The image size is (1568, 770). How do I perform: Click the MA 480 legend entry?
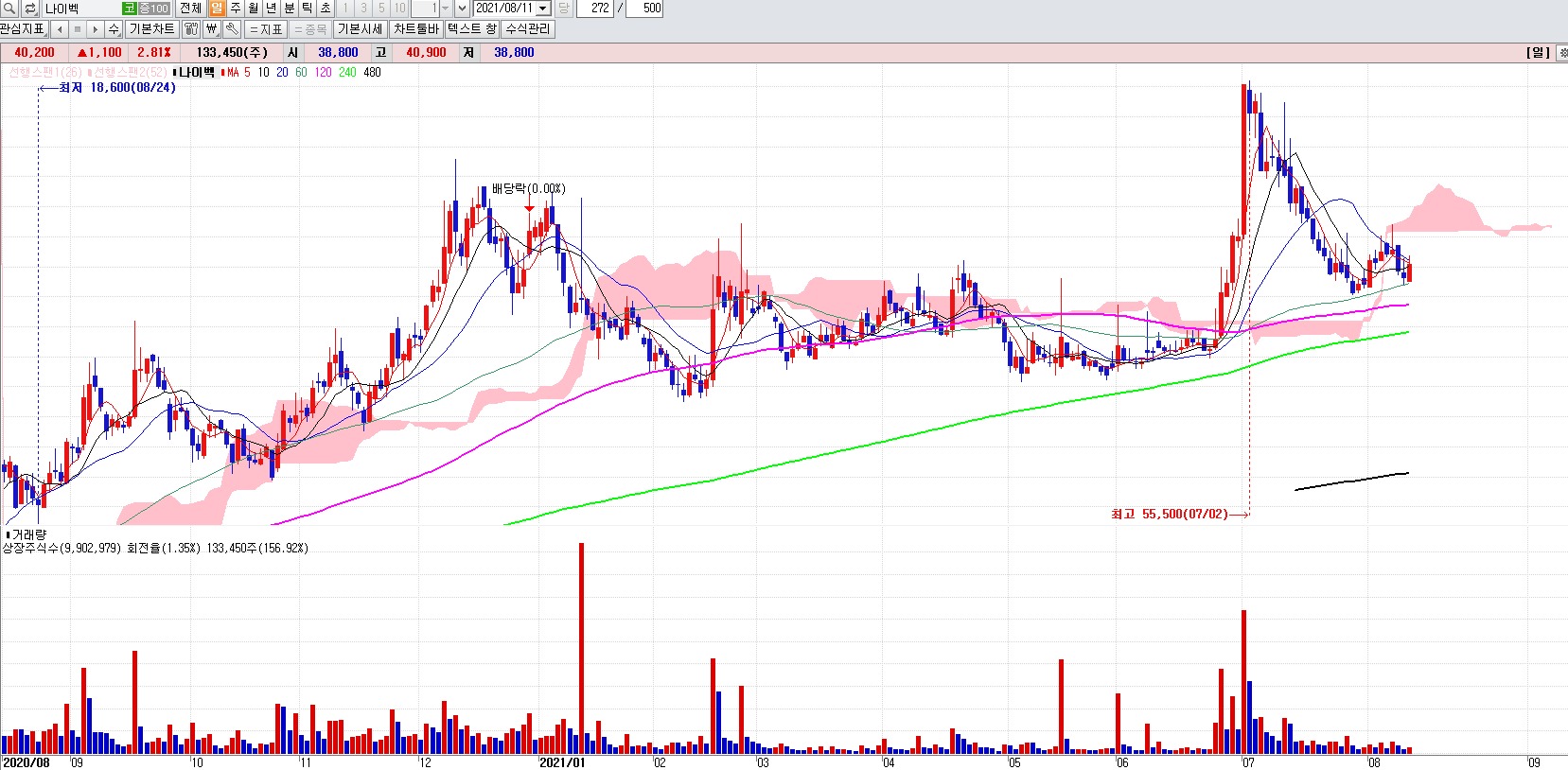click(x=372, y=72)
